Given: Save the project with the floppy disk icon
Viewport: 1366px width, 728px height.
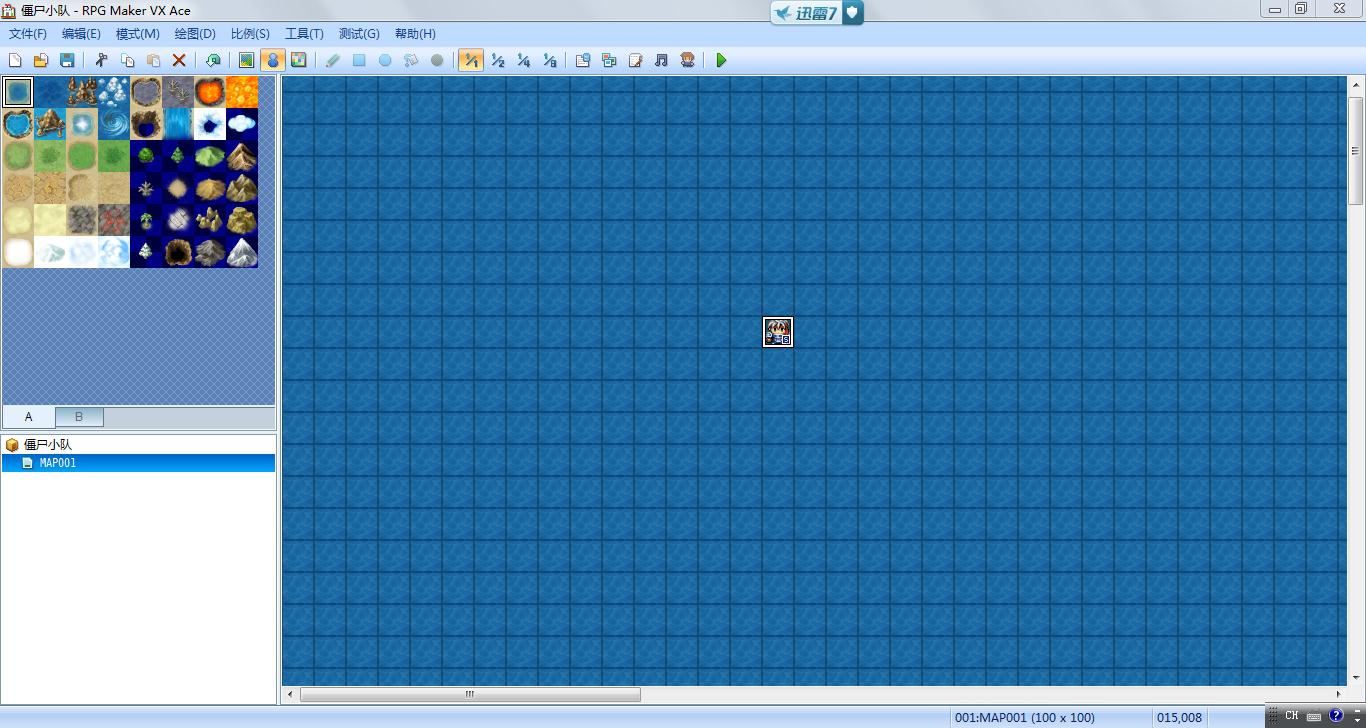Looking at the screenshot, I should coord(67,61).
